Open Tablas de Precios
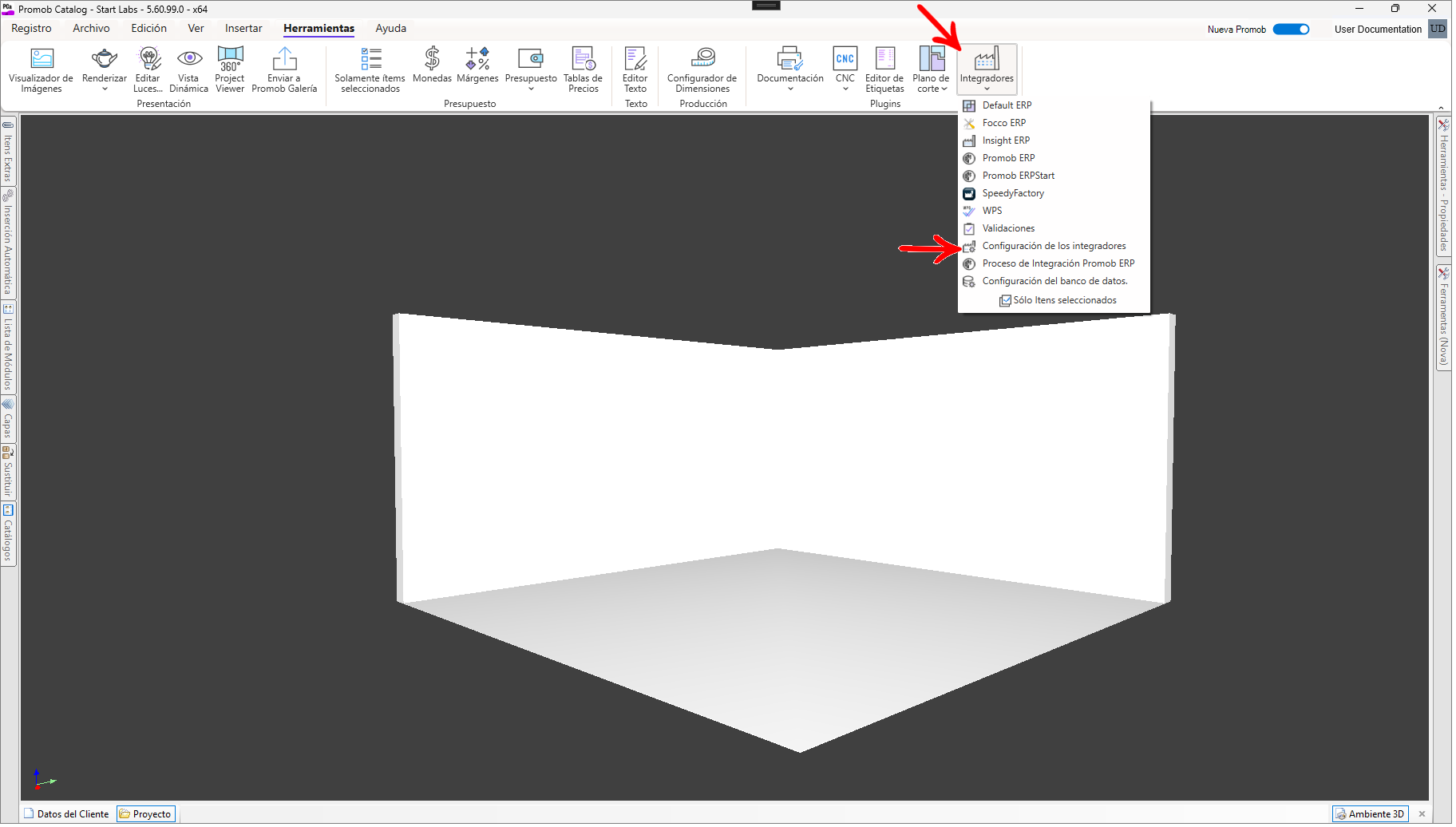 (584, 69)
